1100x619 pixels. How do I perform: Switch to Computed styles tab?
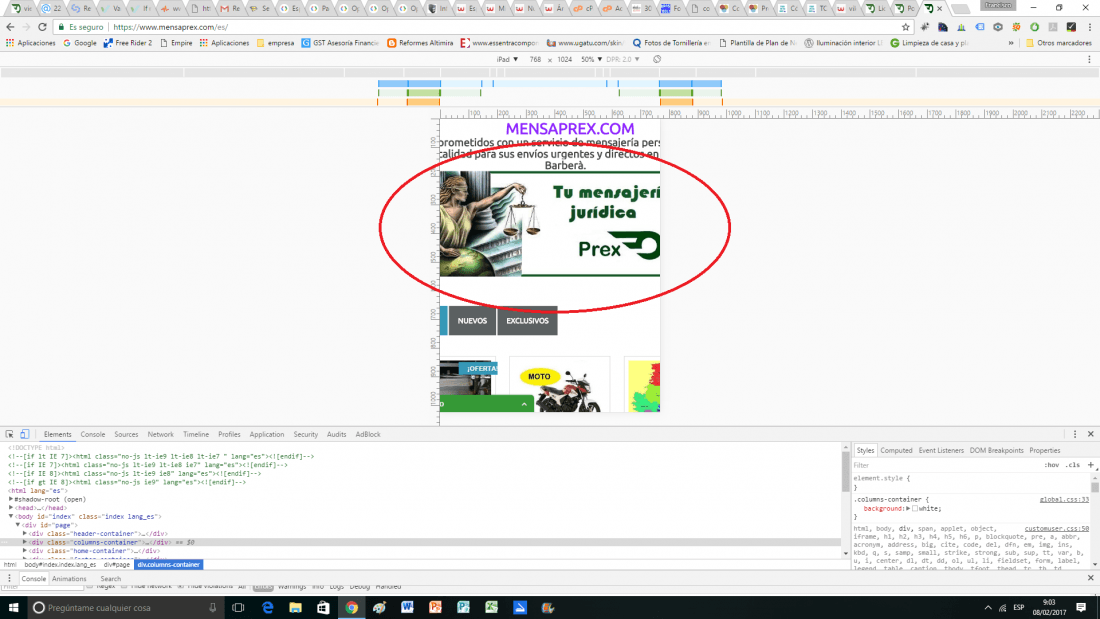click(897, 451)
